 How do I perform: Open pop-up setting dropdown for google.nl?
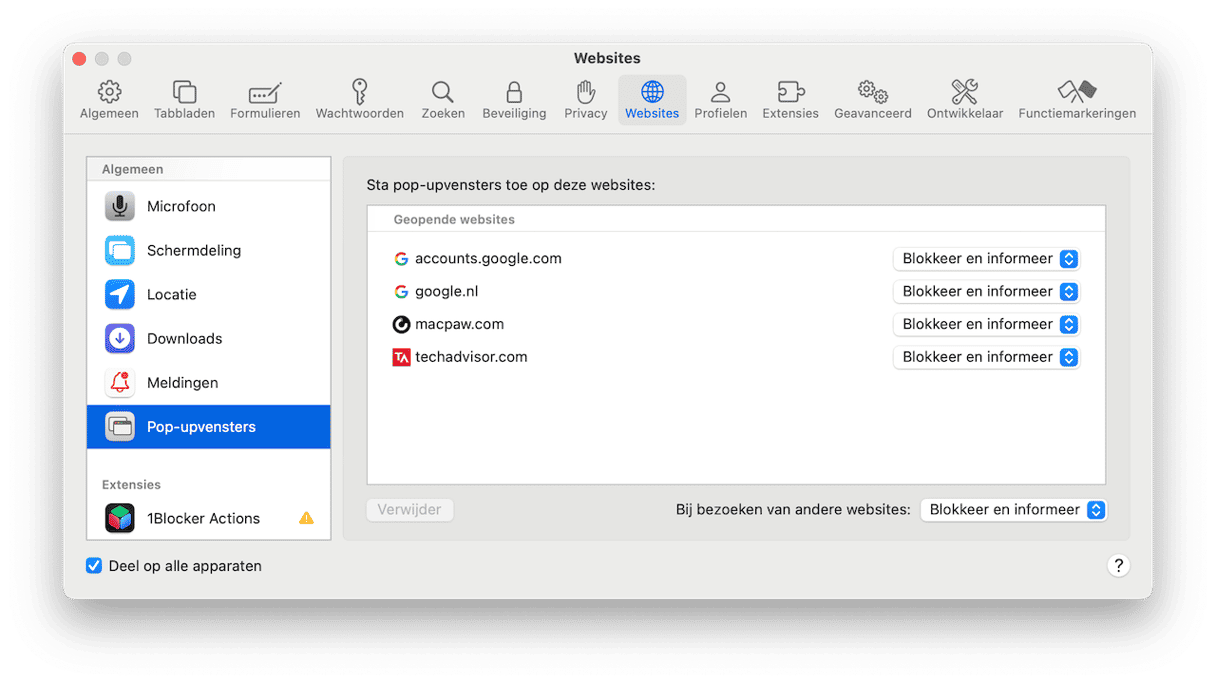pyautogui.click(x=986, y=292)
